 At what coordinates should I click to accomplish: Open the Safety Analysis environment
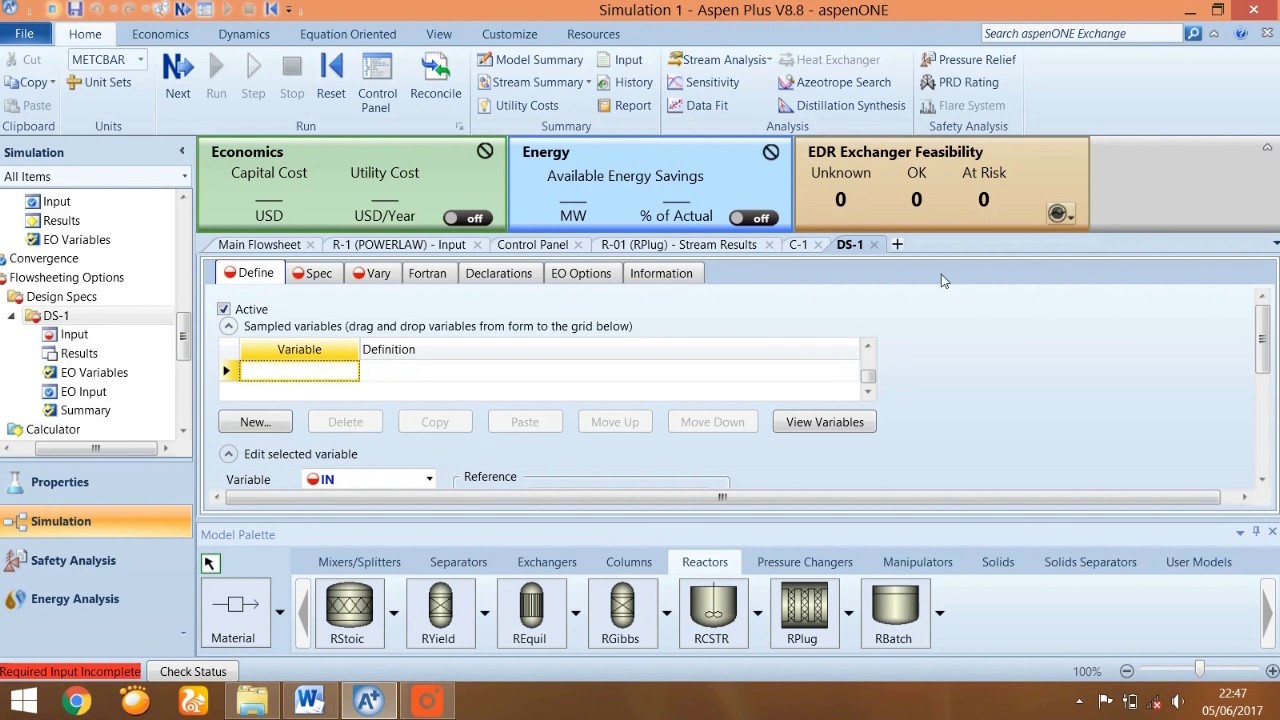click(96, 561)
